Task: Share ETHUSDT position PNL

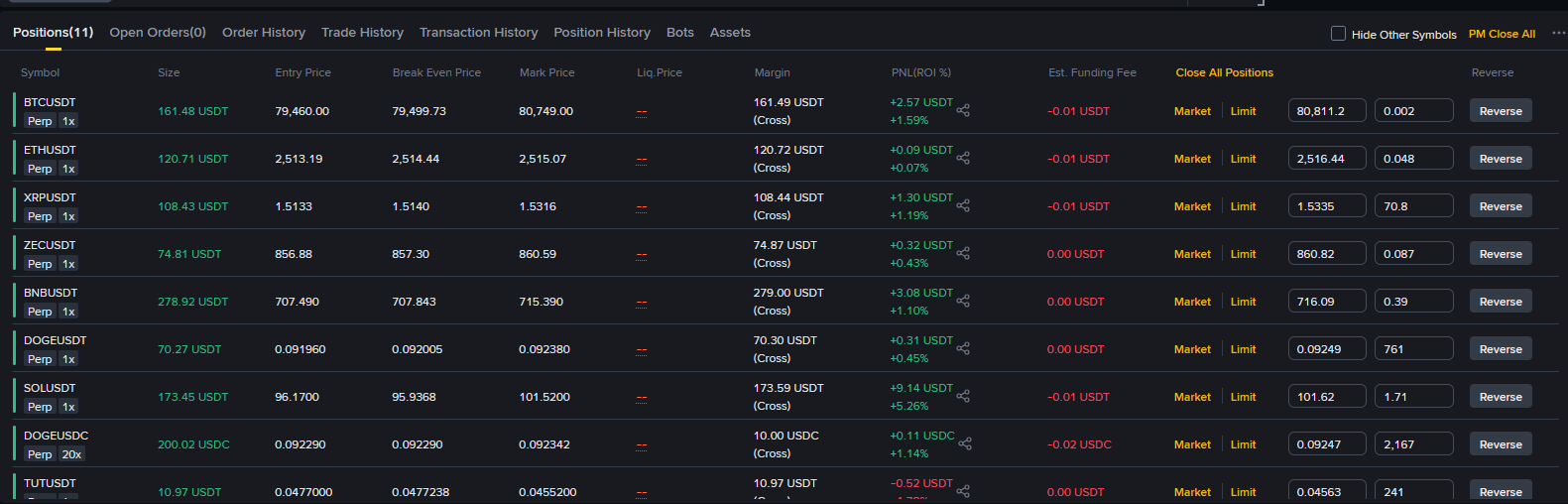Action: 963,158
